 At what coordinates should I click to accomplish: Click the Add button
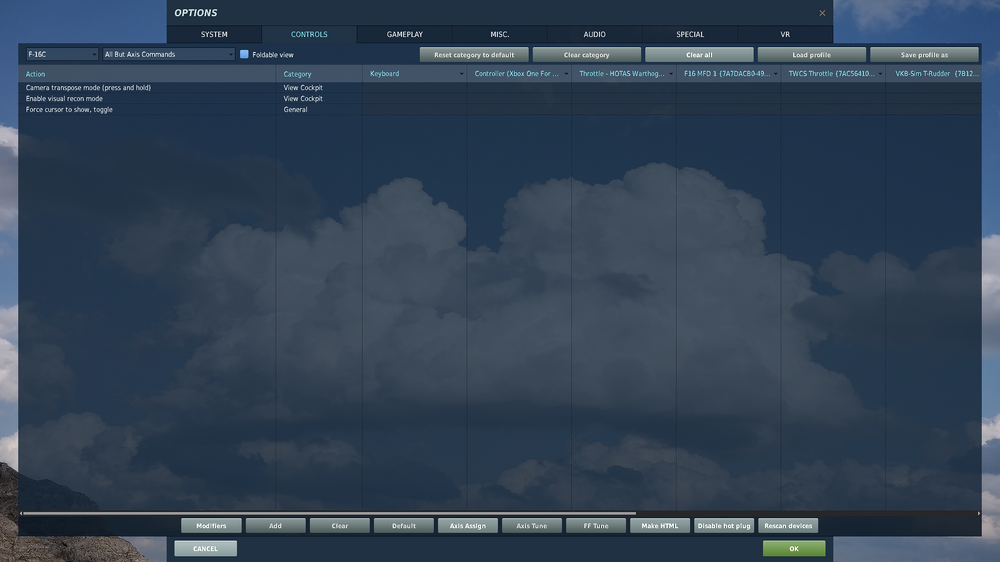(x=275, y=526)
